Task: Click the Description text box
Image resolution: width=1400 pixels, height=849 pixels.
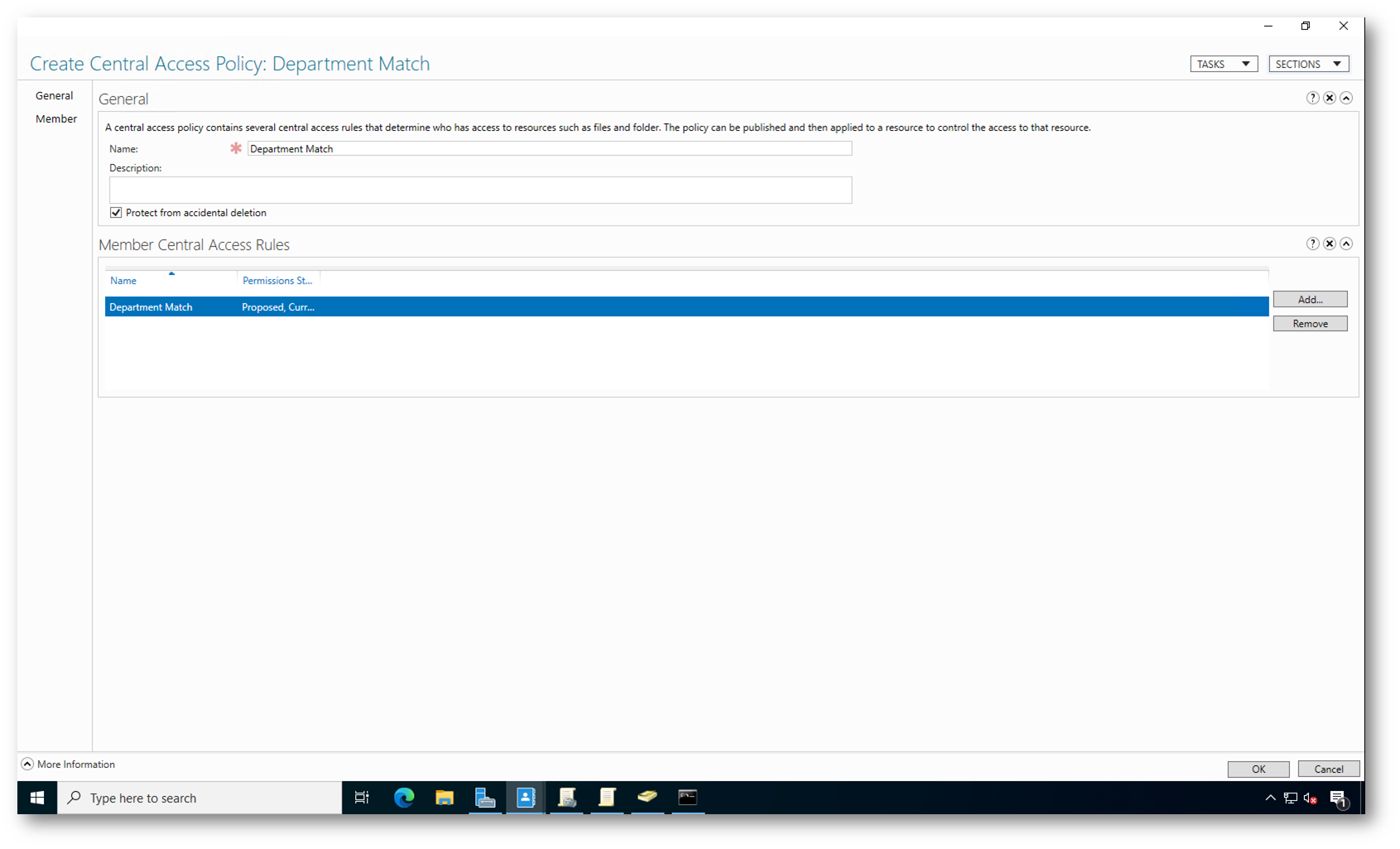Action: point(480,190)
